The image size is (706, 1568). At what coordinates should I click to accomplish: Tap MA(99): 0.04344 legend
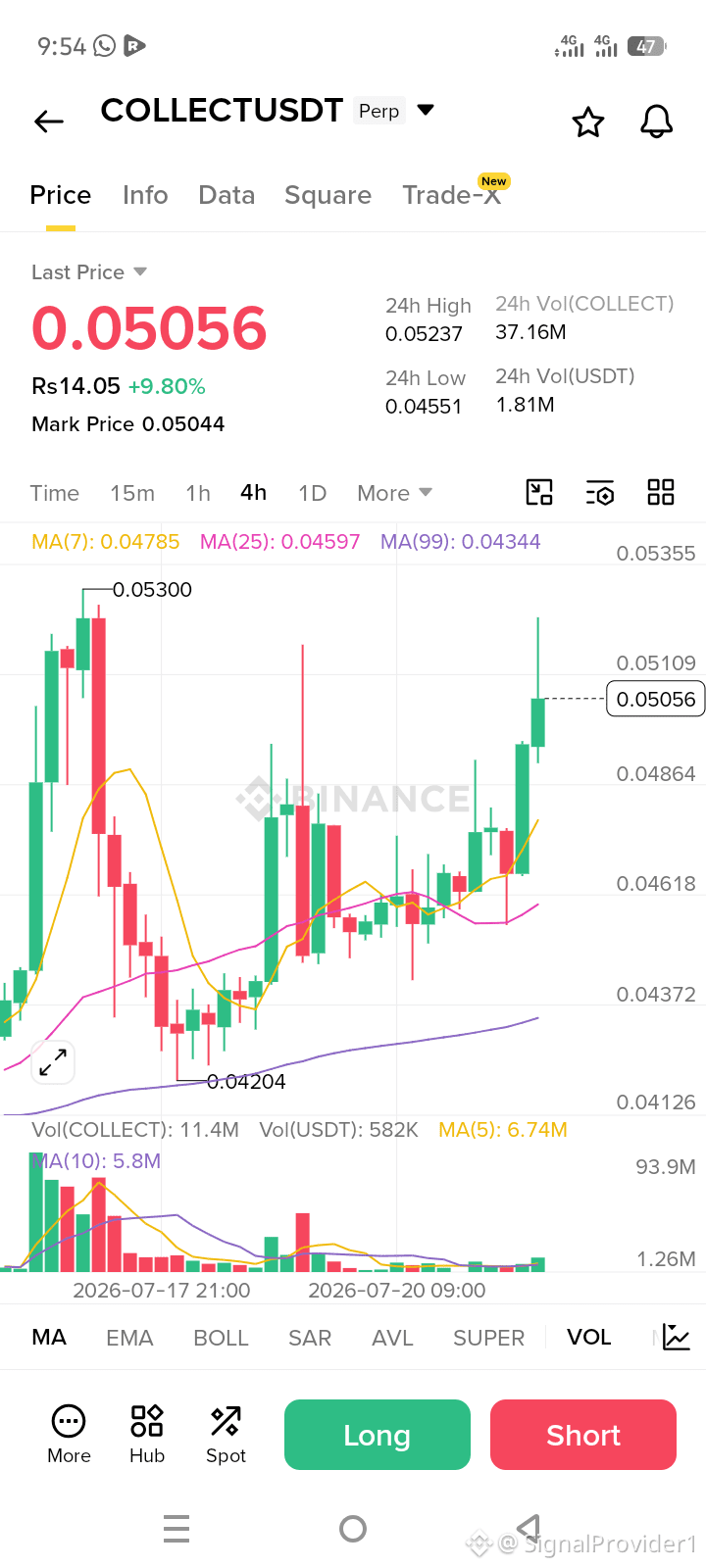(460, 542)
